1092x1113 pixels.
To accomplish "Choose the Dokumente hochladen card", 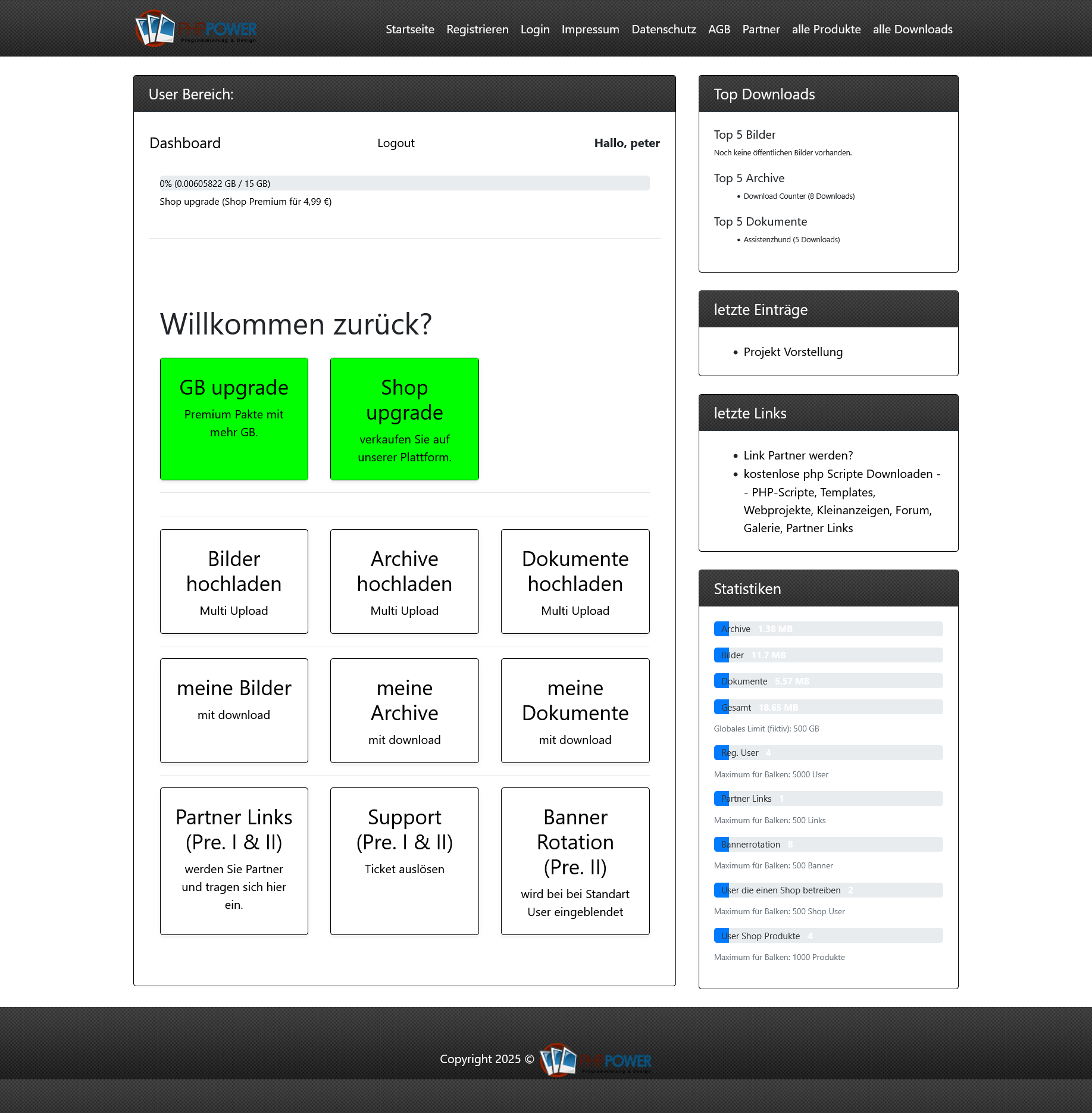I will (x=575, y=581).
